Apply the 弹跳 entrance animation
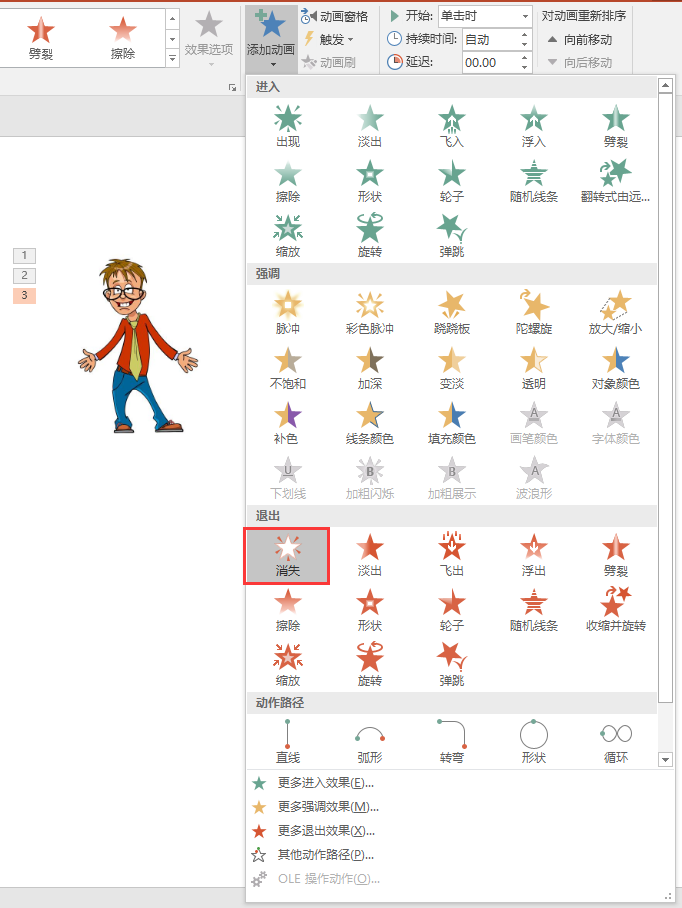The height and width of the screenshot is (908, 682). pyautogui.click(x=452, y=236)
